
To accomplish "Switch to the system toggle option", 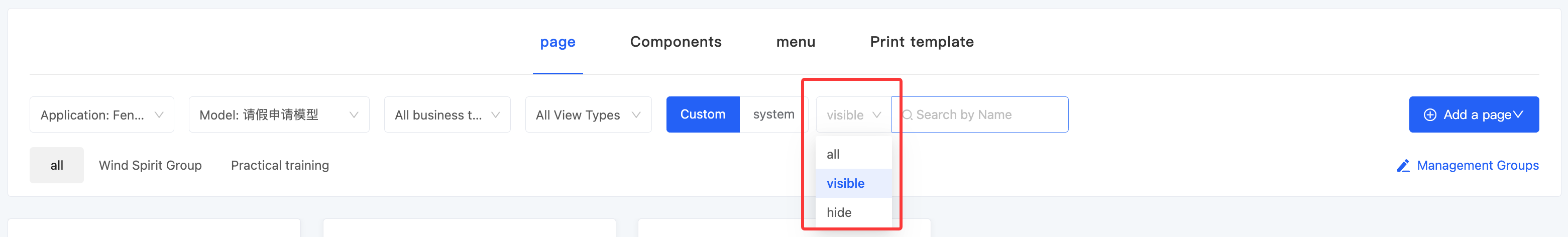I will coord(773,114).
